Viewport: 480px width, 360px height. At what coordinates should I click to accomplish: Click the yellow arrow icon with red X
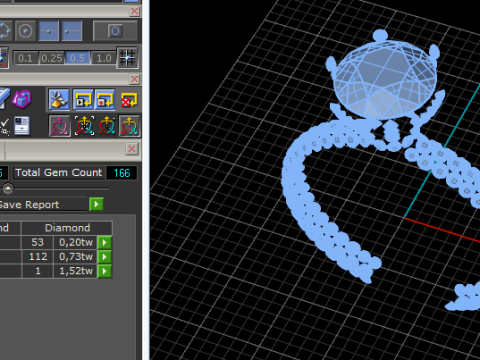[x=129, y=99]
